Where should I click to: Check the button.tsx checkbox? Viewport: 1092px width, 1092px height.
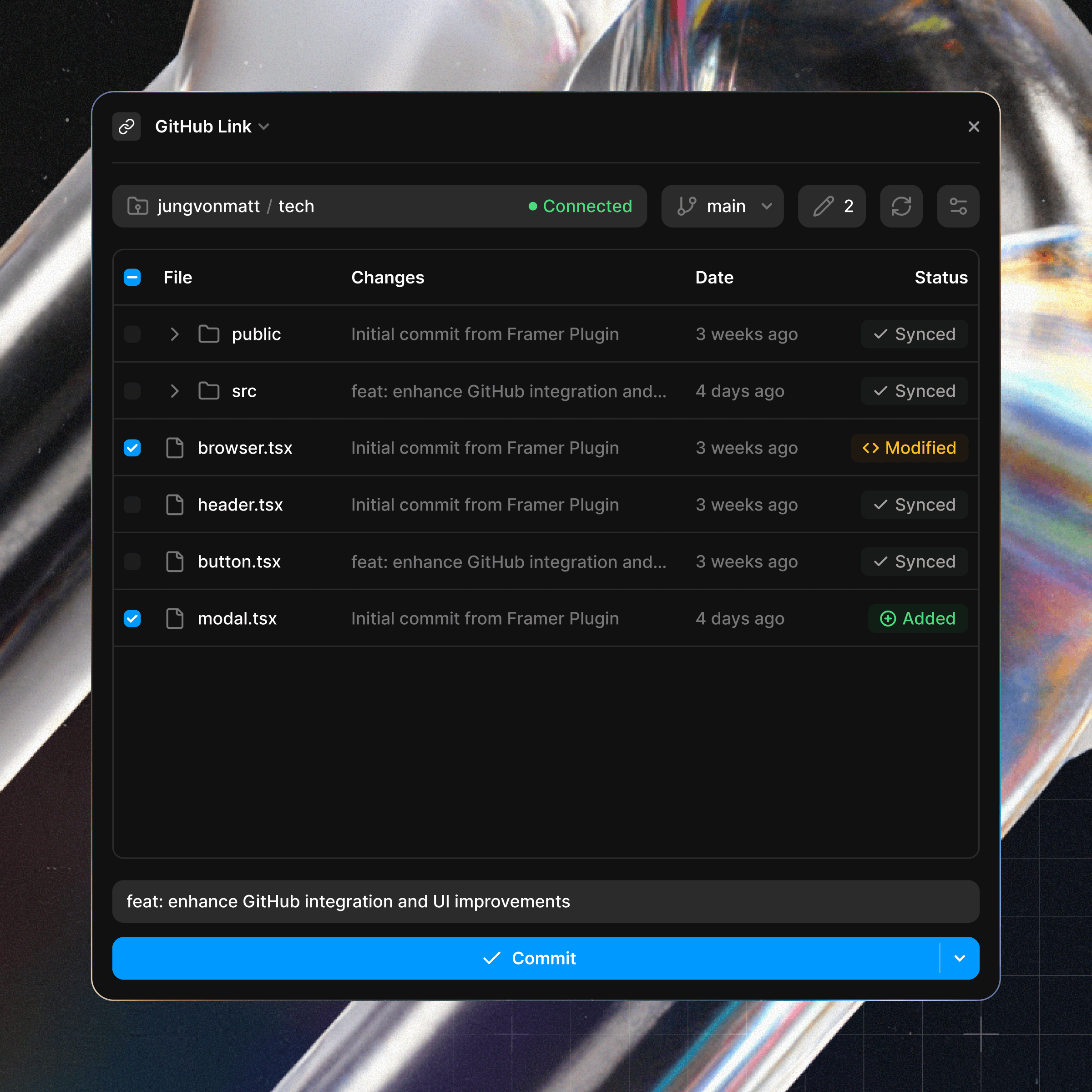tap(132, 562)
